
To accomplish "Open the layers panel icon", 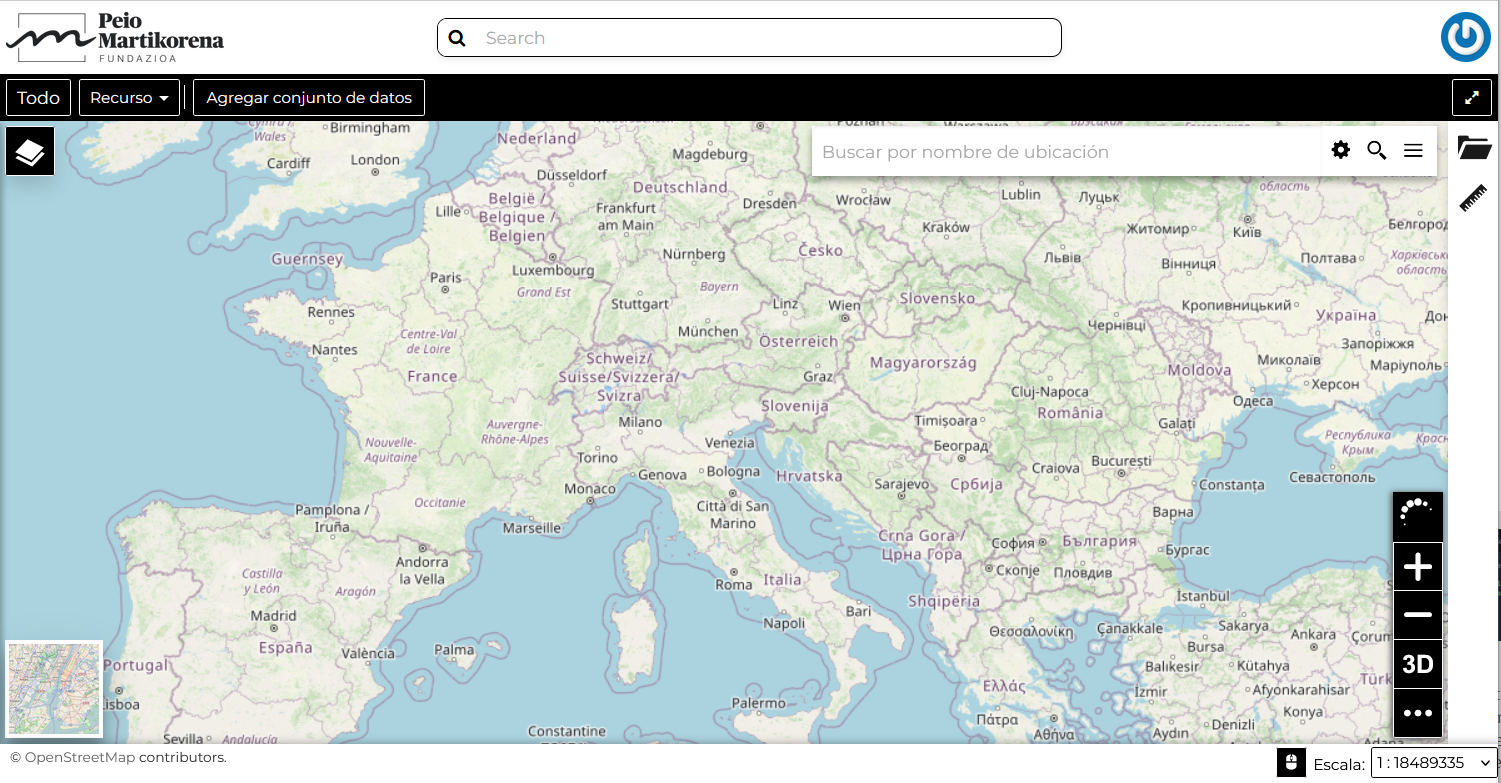I will click(x=30, y=151).
